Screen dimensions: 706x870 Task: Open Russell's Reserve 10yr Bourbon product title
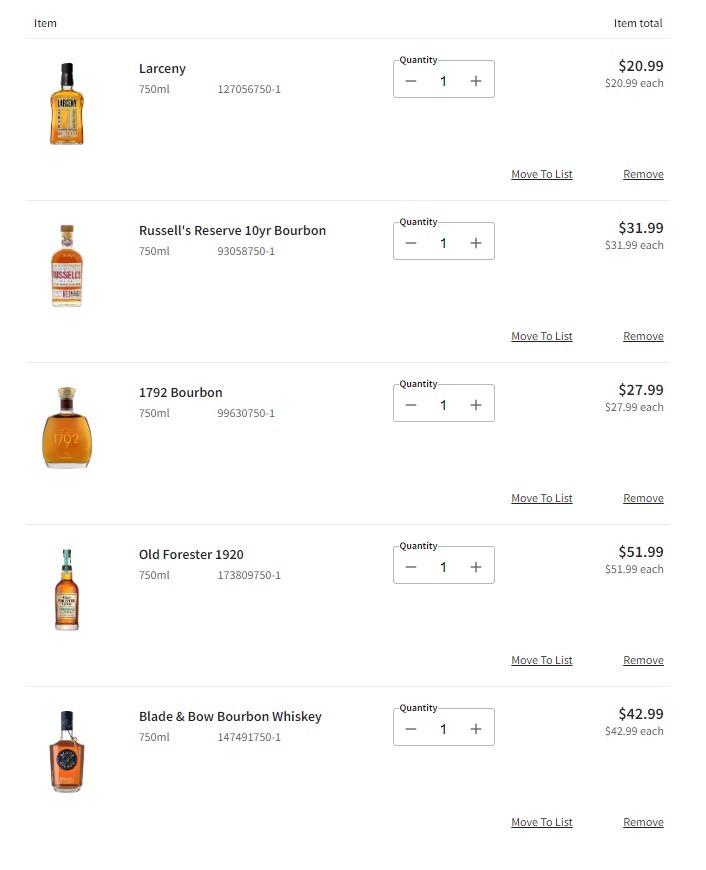coord(232,231)
